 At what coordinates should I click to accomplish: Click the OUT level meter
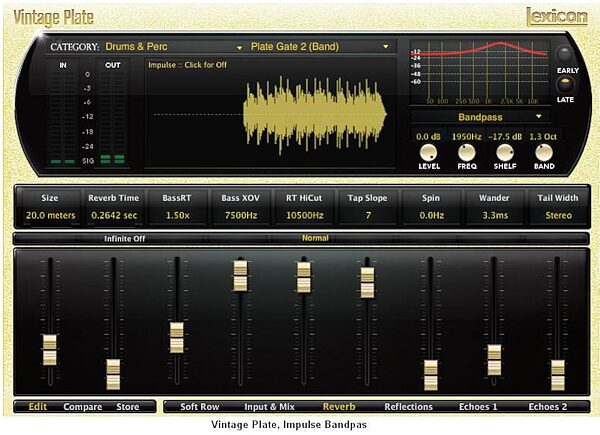tap(112, 115)
